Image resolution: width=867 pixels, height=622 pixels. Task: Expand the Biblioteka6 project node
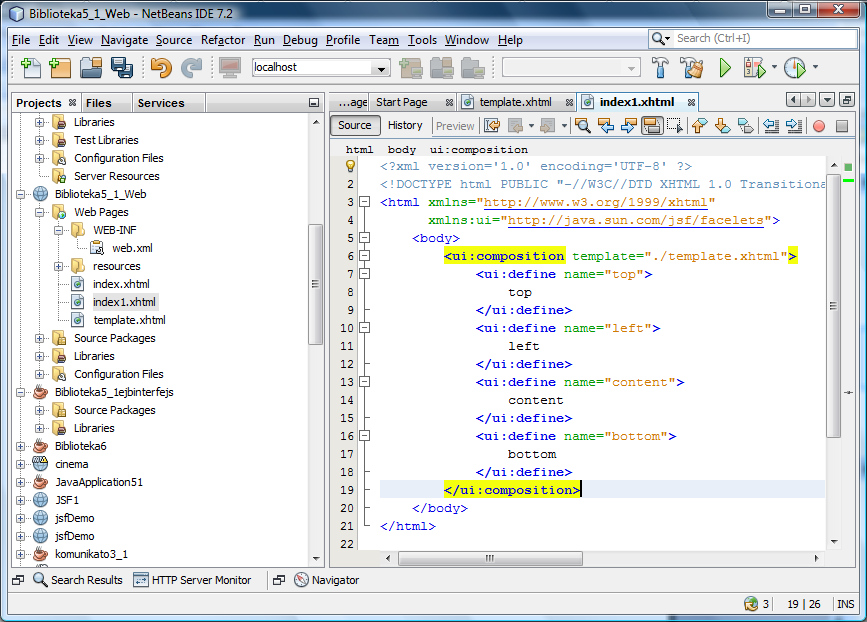coord(20,446)
